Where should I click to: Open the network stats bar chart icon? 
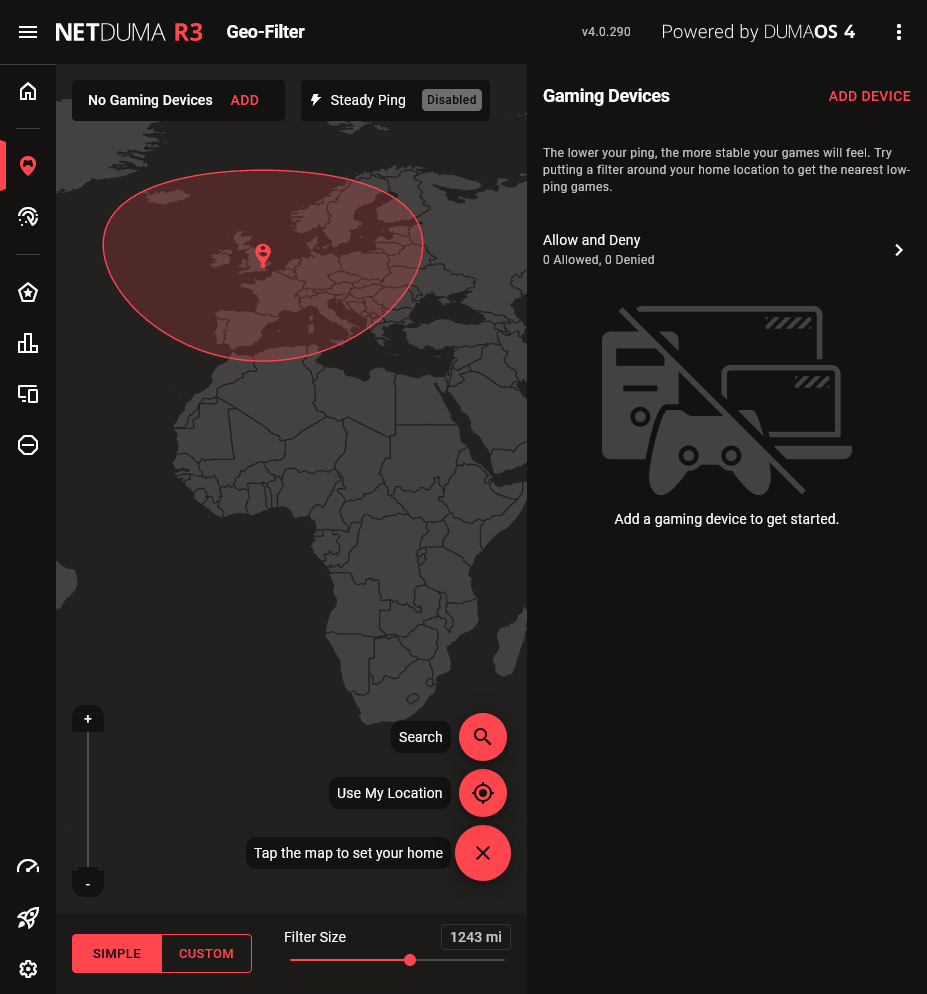click(28, 343)
